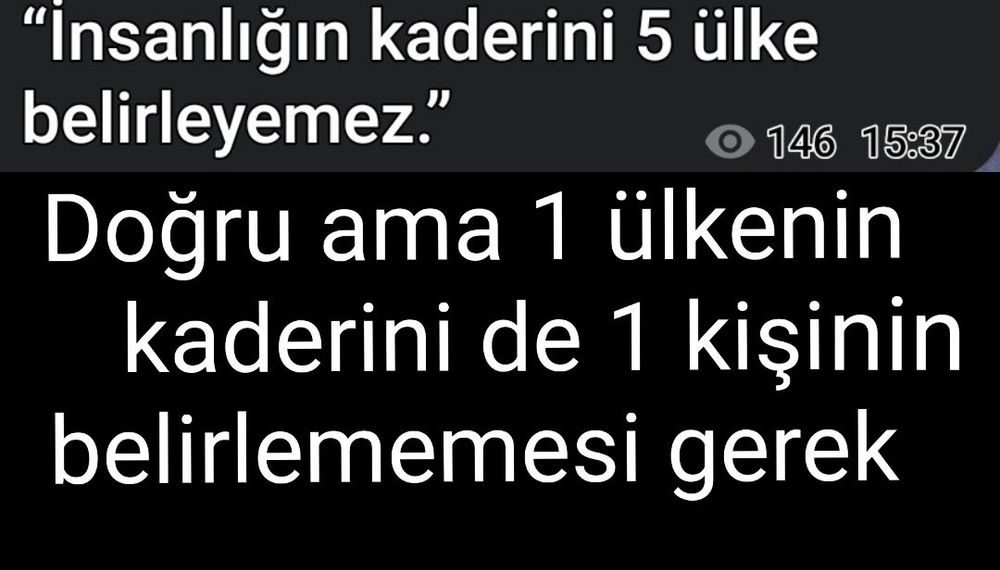The image size is (1000, 570).
Task: Click the eye views icon
Action: click(x=730, y=142)
